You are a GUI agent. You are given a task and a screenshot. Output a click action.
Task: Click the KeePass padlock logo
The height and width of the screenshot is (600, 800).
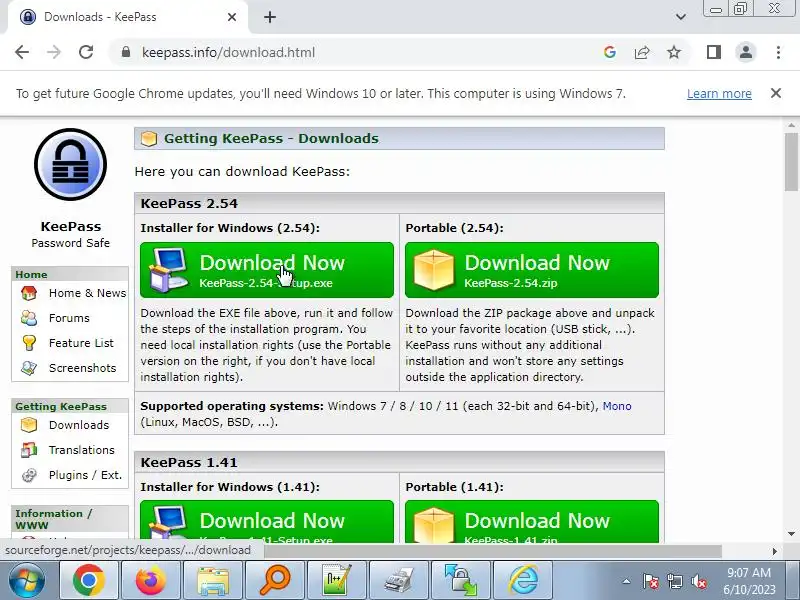(70, 164)
